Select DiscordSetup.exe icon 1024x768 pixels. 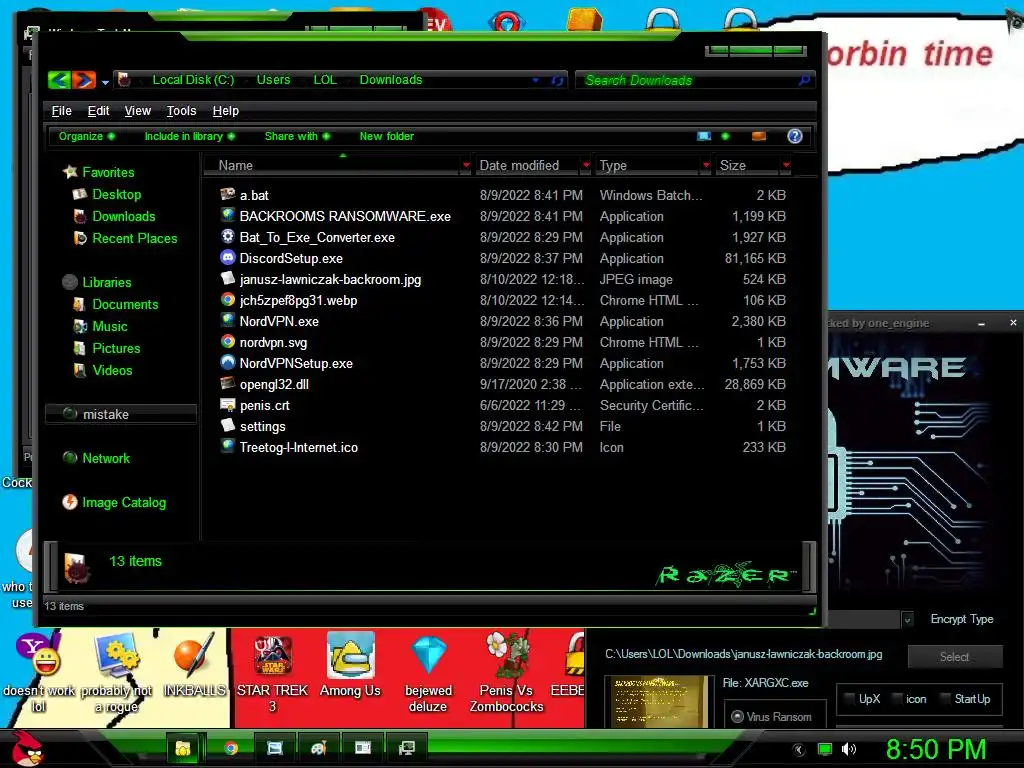[227, 257]
